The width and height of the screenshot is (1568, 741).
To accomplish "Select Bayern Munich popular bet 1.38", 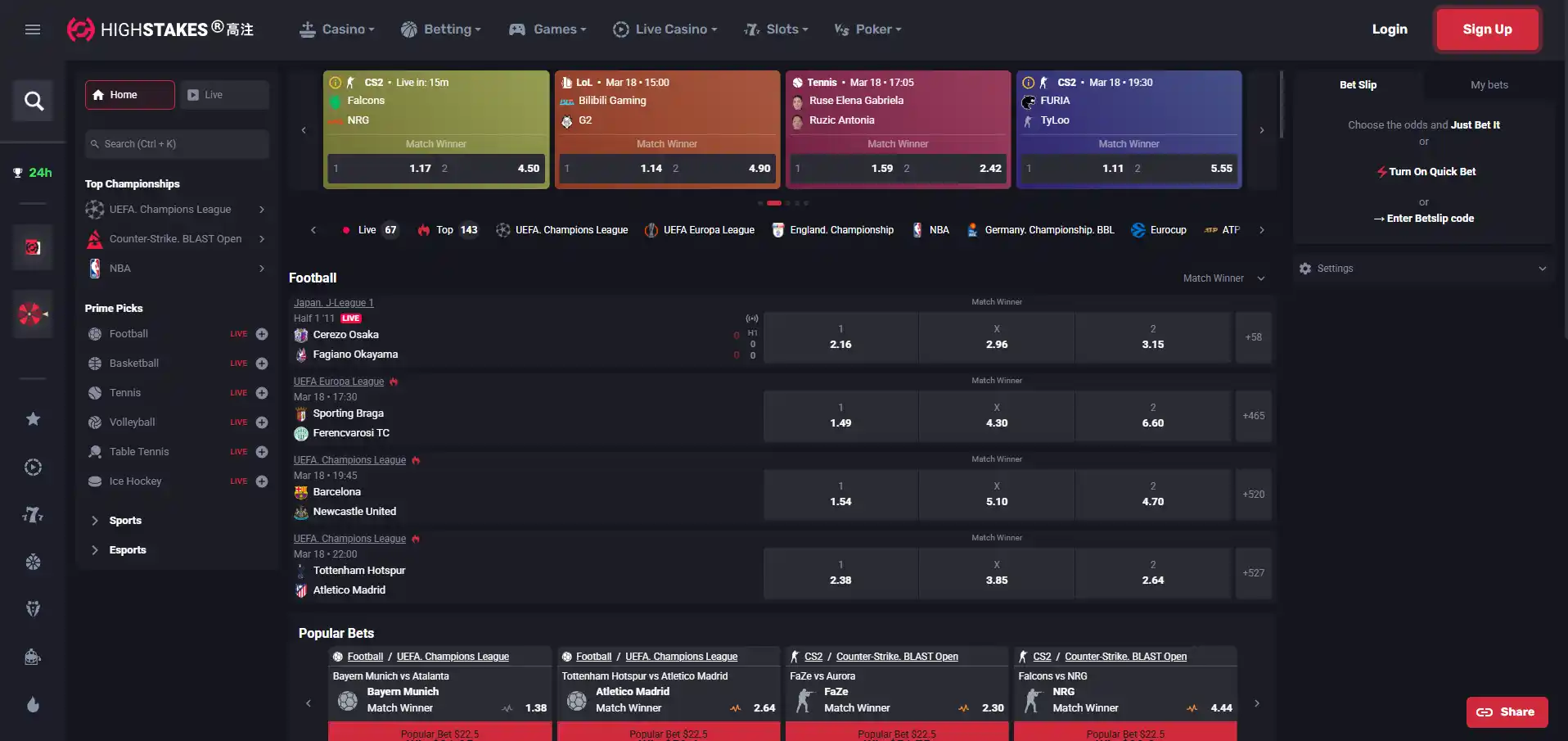I will click(x=440, y=700).
